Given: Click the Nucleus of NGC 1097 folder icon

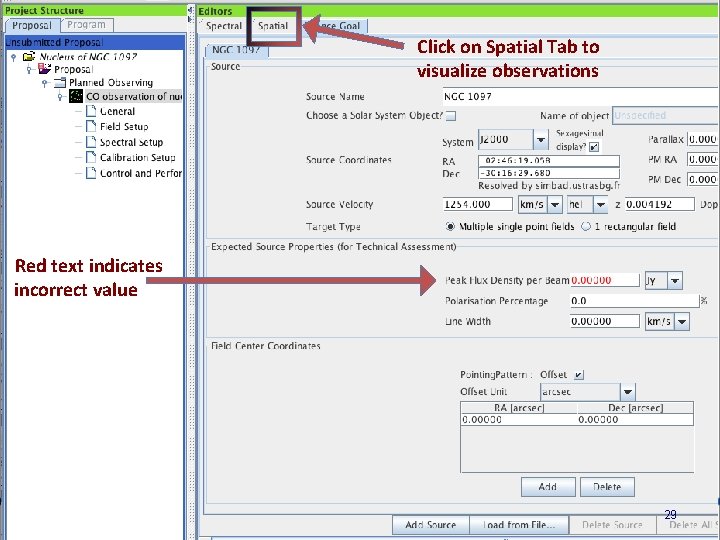Looking at the screenshot, I should [x=28, y=56].
